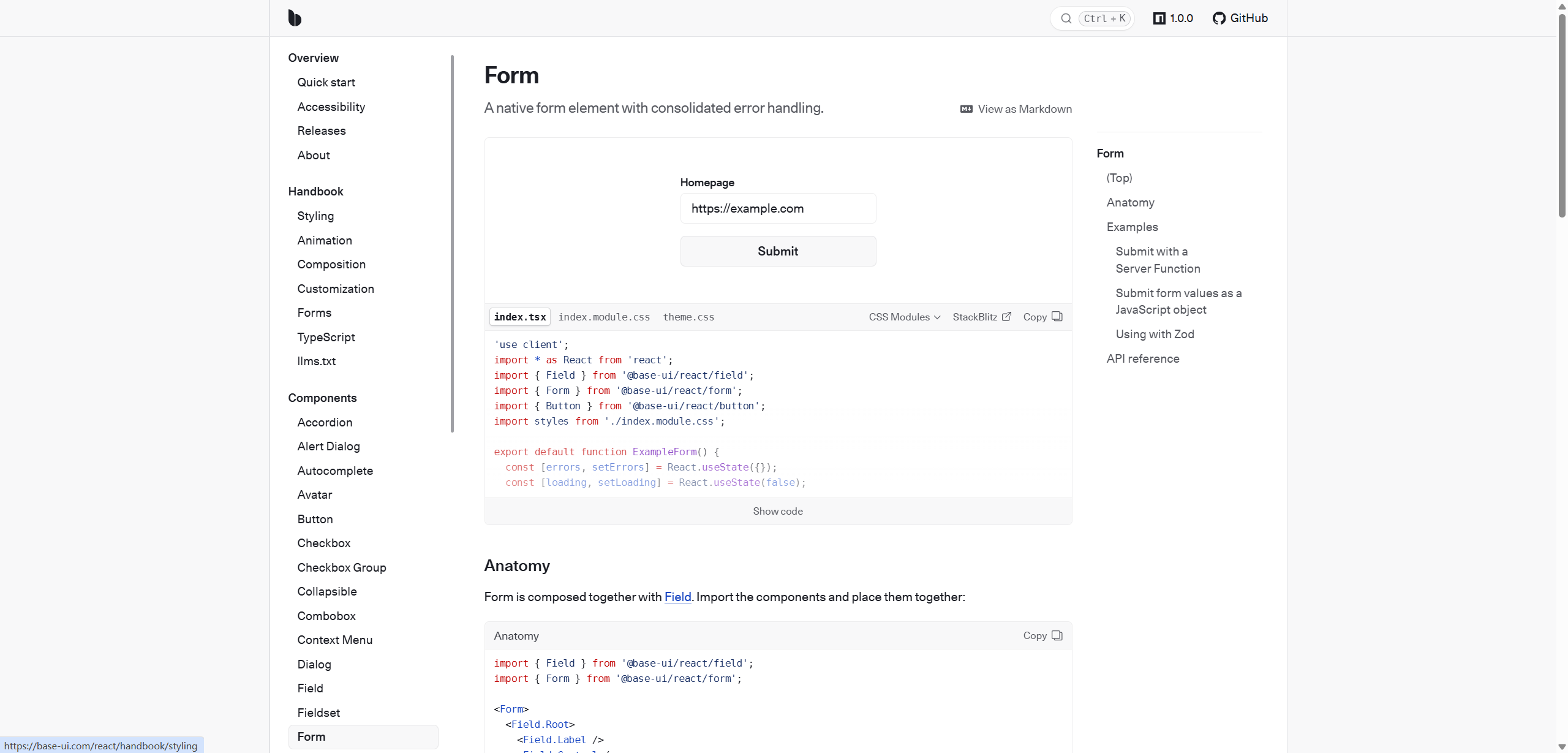Copy the Anatomy snippet via copy icon
The height and width of the screenshot is (753, 1568).
pyautogui.click(x=1057, y=635)
